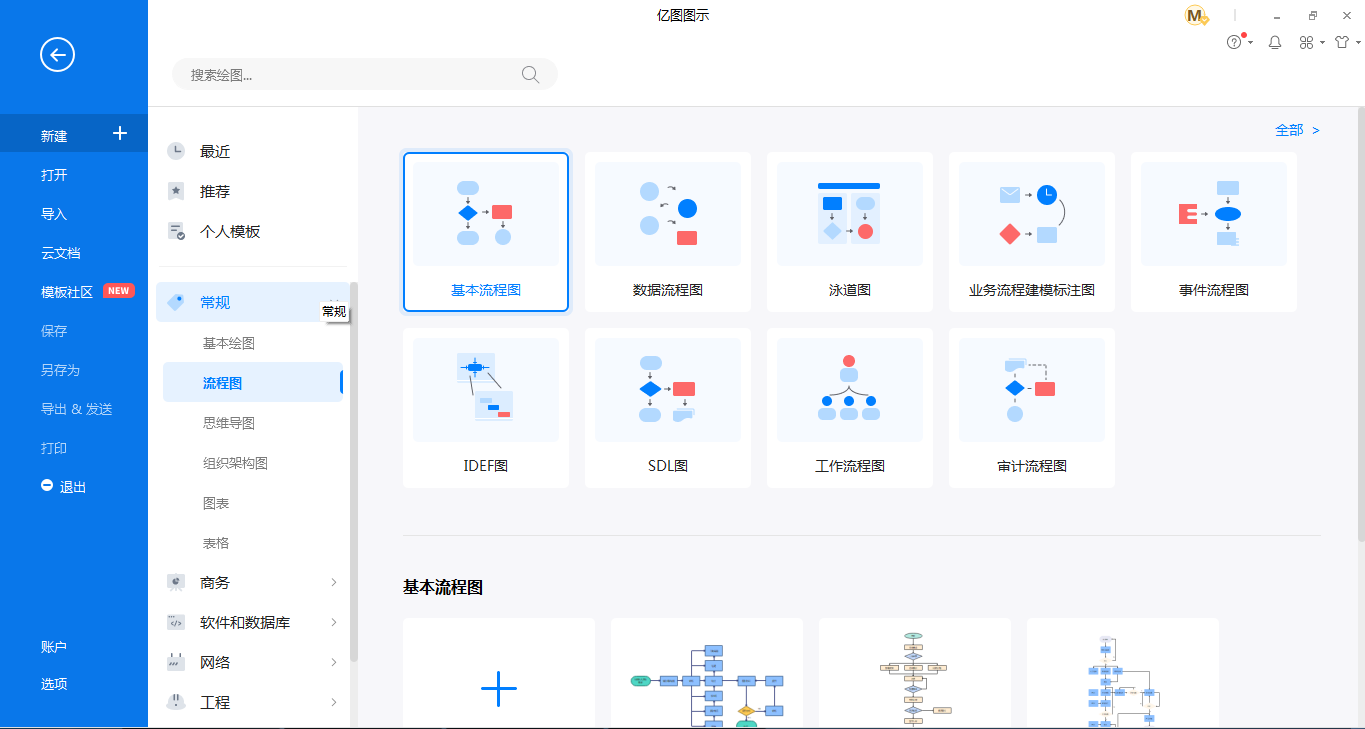This screenshot has height=729, width=1365.
Task: Open the help question mark icon
Action: click(x=1234, y=42)
